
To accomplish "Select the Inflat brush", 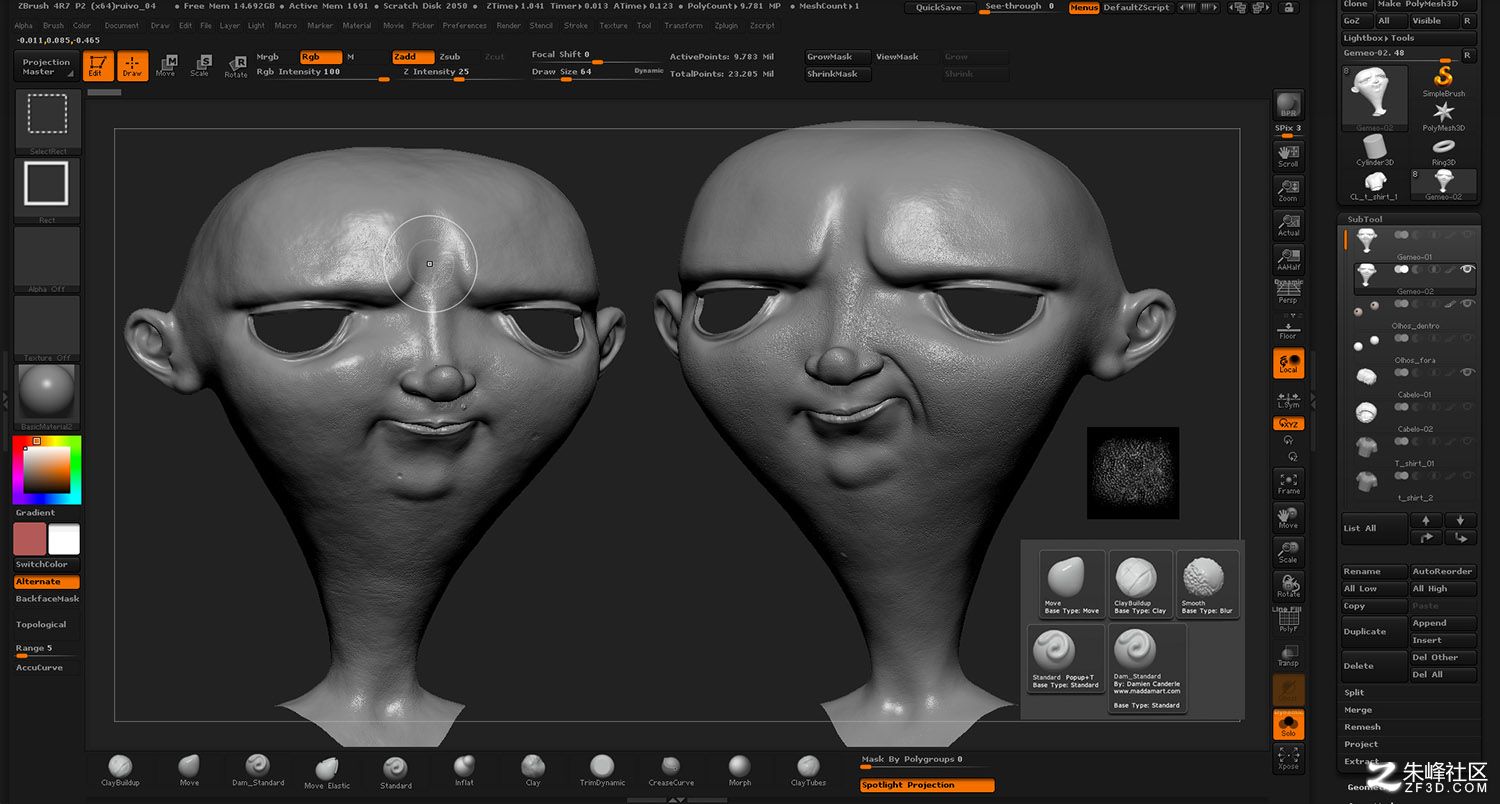I will [464, 771].
